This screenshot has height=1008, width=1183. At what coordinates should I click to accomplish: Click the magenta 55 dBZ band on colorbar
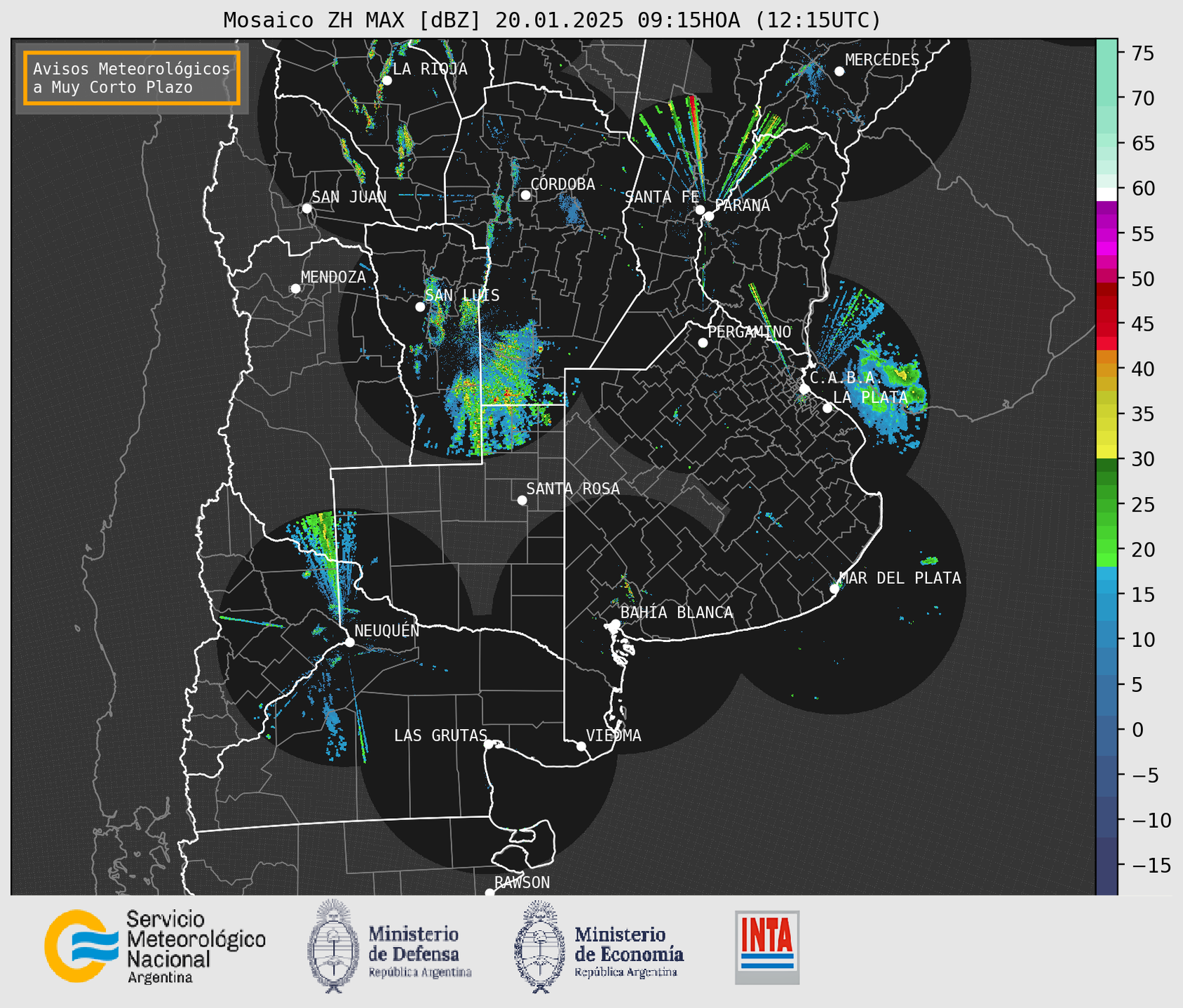[x=1107, y=235]
